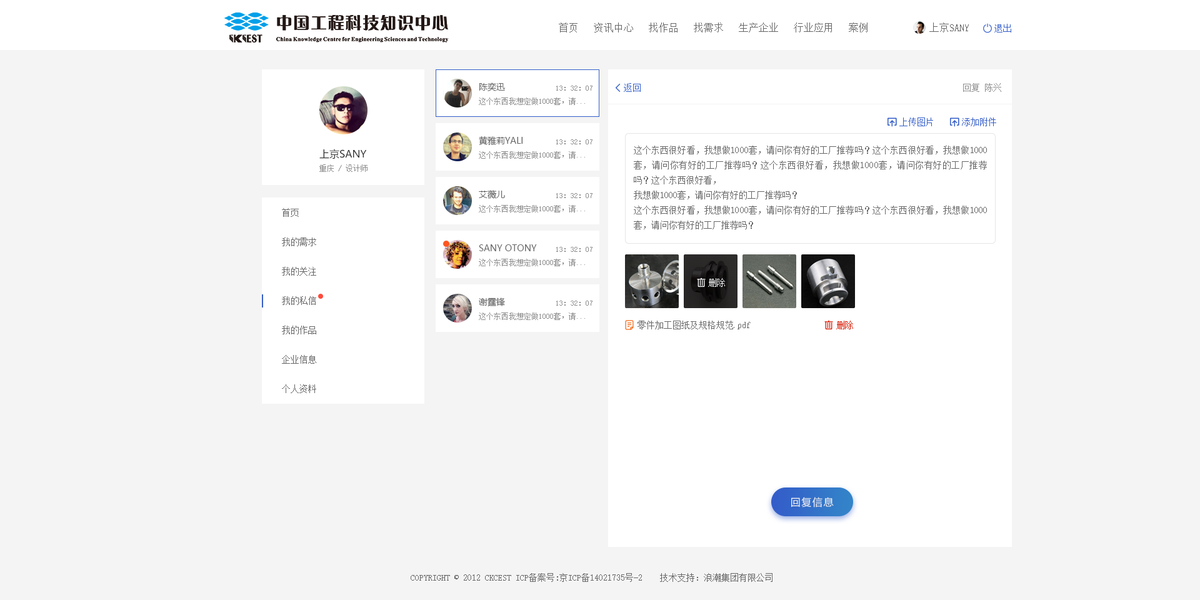The height and width of the screenshot is (600, 1200).
Task: Open 案例 in top navigation
Action: pyautogui.click(x=858, y=28)
